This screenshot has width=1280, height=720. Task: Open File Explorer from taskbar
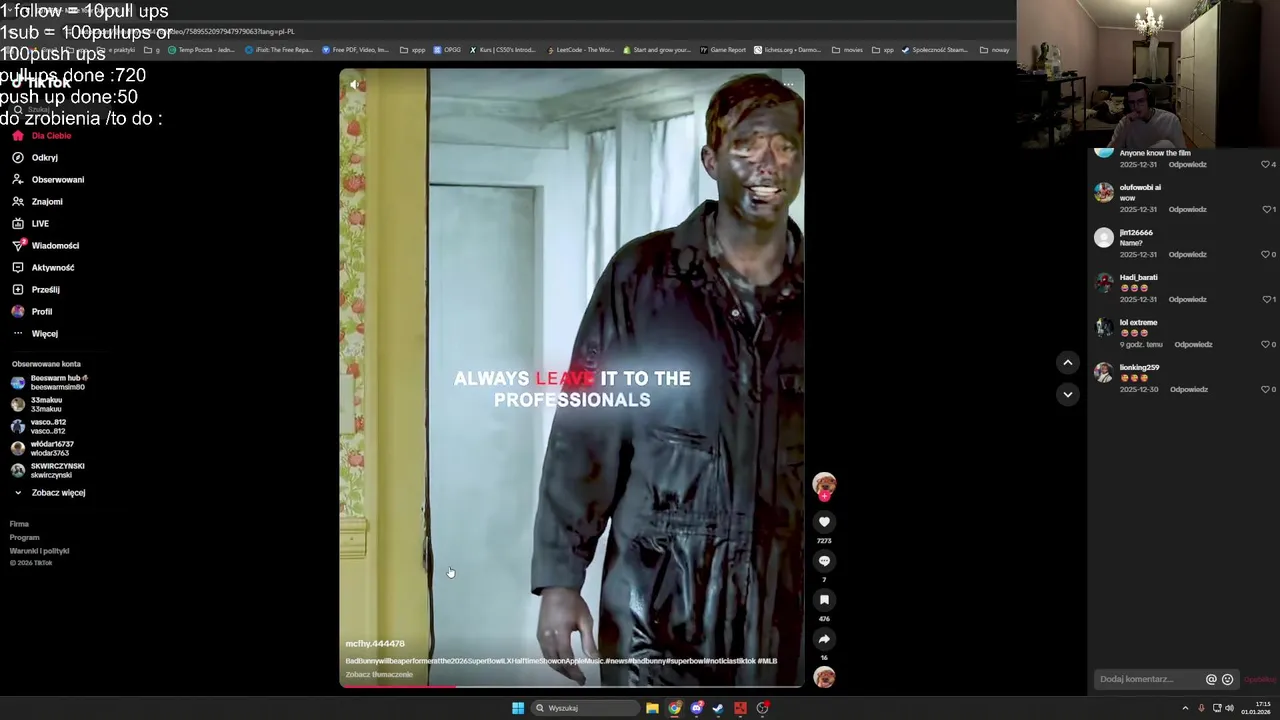[652, 708]
